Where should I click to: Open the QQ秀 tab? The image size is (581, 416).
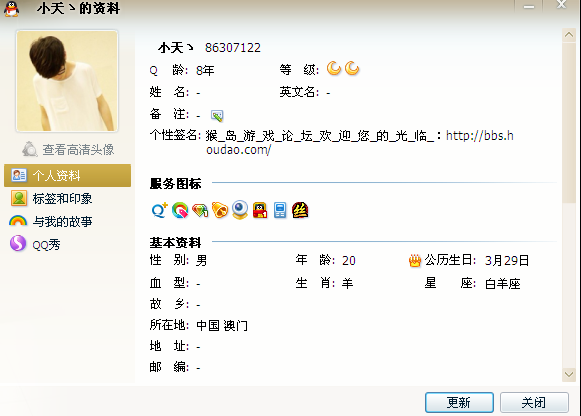coord(35,244)
